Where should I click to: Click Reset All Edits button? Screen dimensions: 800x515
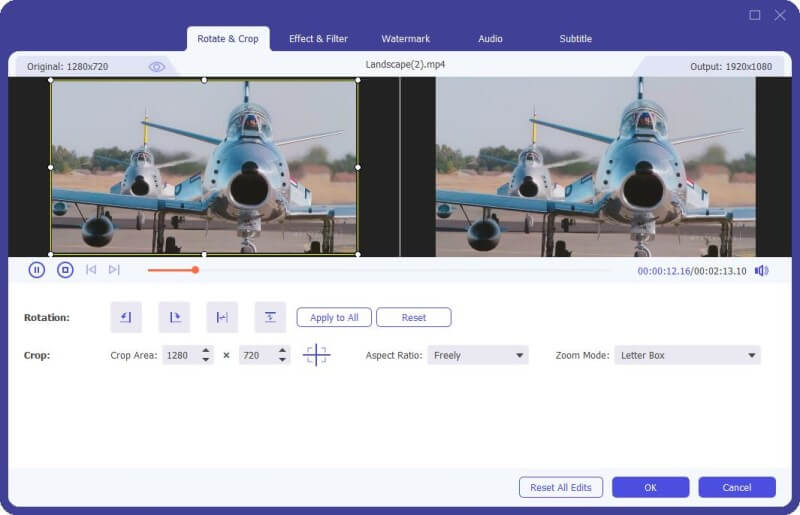point(561,487)
